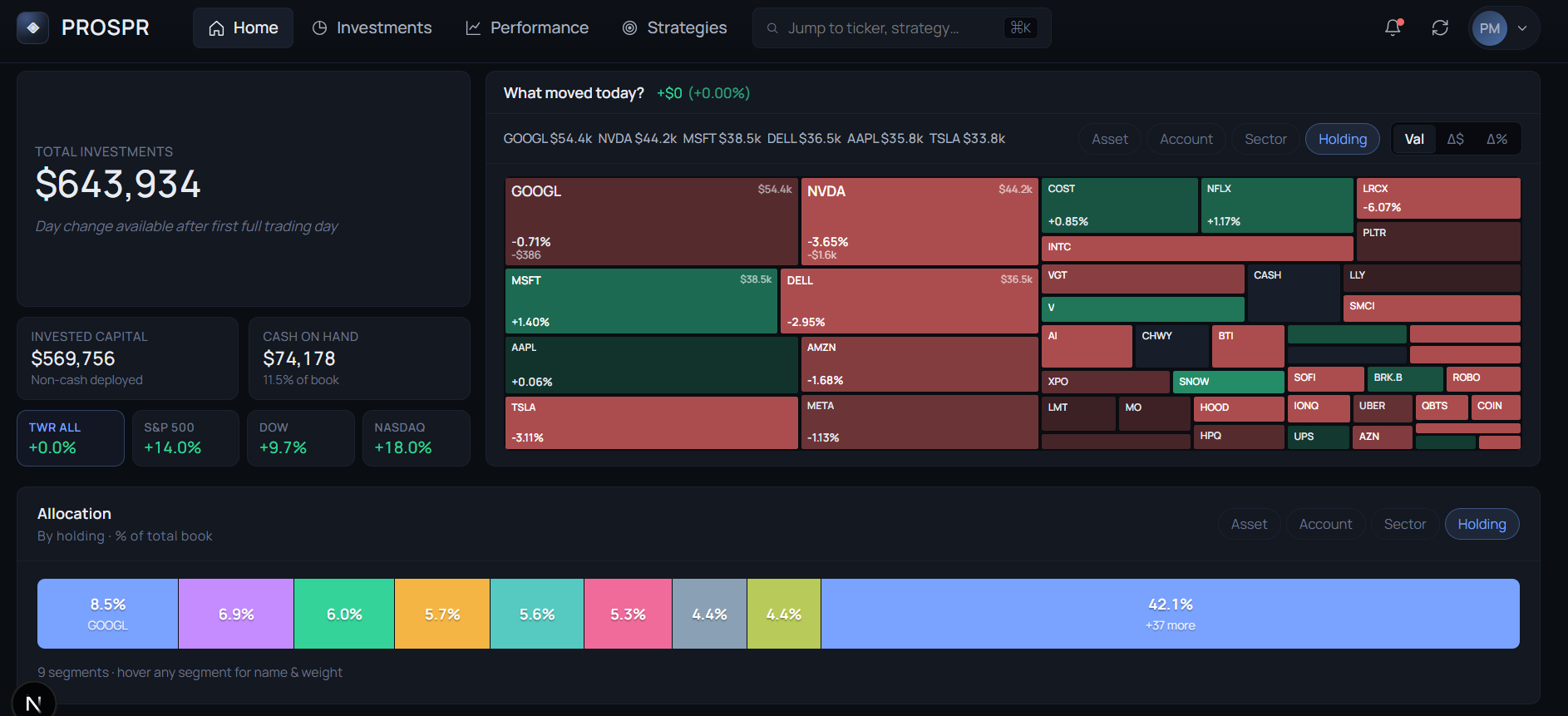Open the Investments tab
1568x716 pixels.
[372, 27]
